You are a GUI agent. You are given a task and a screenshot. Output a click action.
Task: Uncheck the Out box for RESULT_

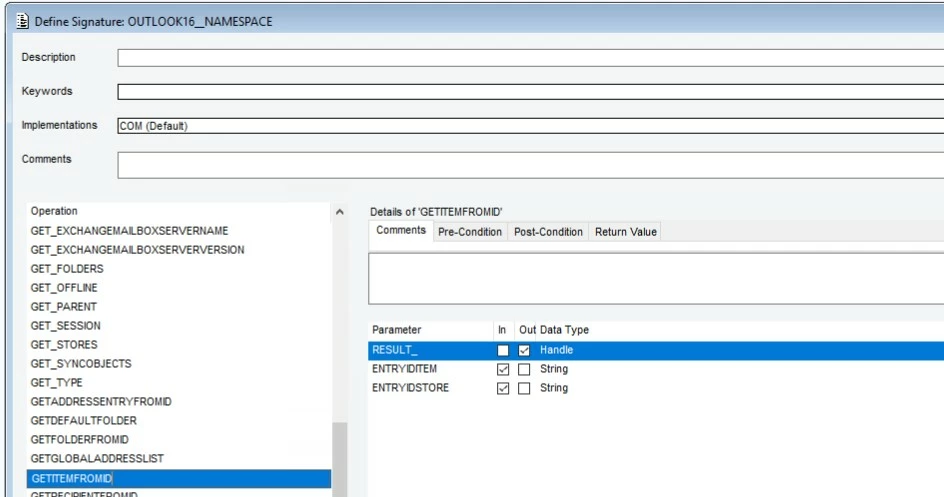pyautogui.click(x=524, y=350)
